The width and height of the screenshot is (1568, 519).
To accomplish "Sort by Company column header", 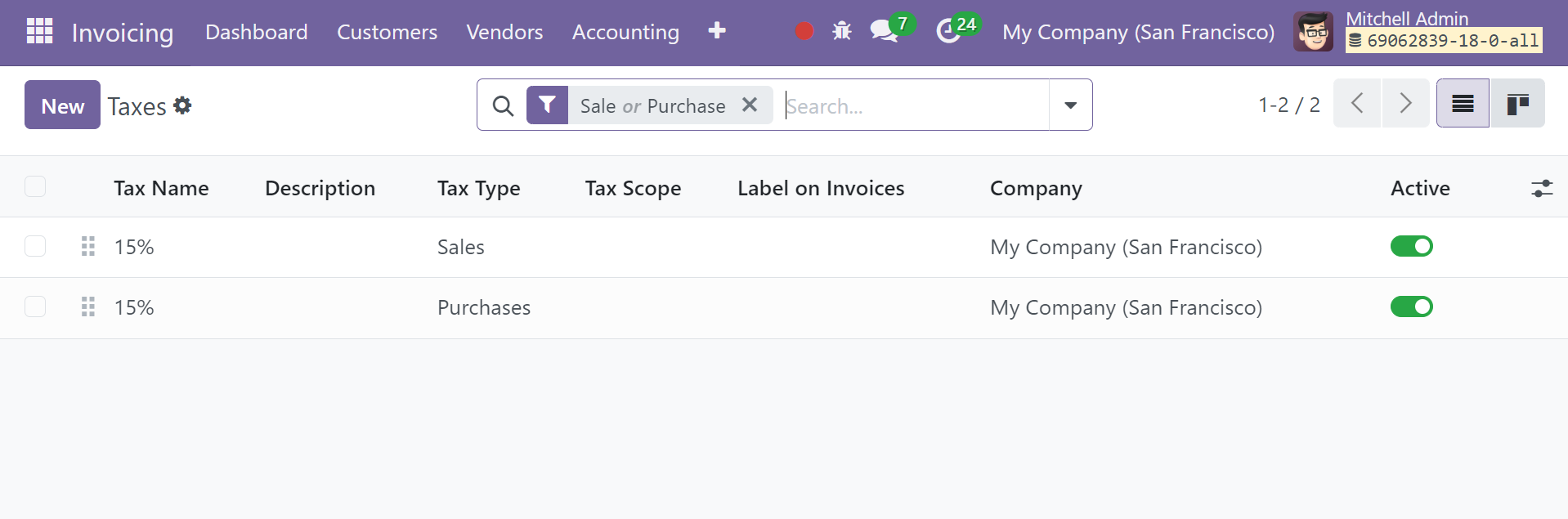I will [1036, 188].
